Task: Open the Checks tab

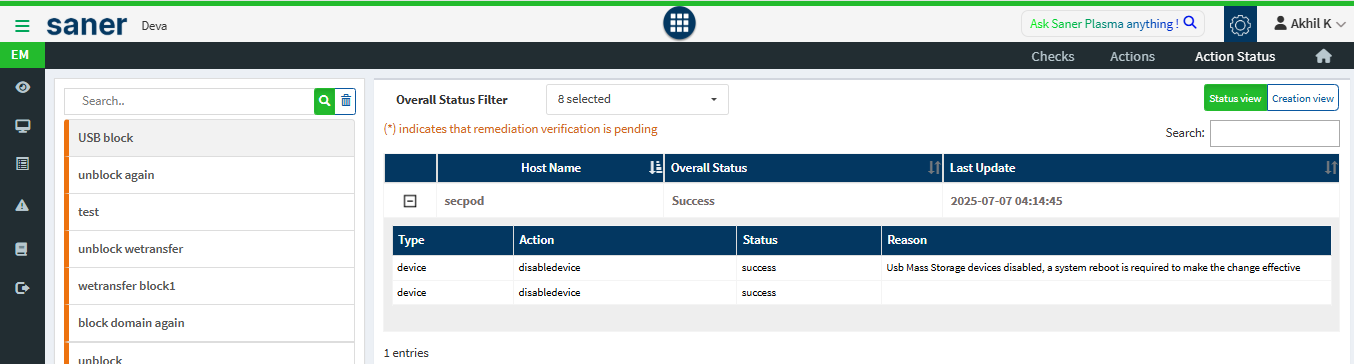Action: pos(1053,56)
